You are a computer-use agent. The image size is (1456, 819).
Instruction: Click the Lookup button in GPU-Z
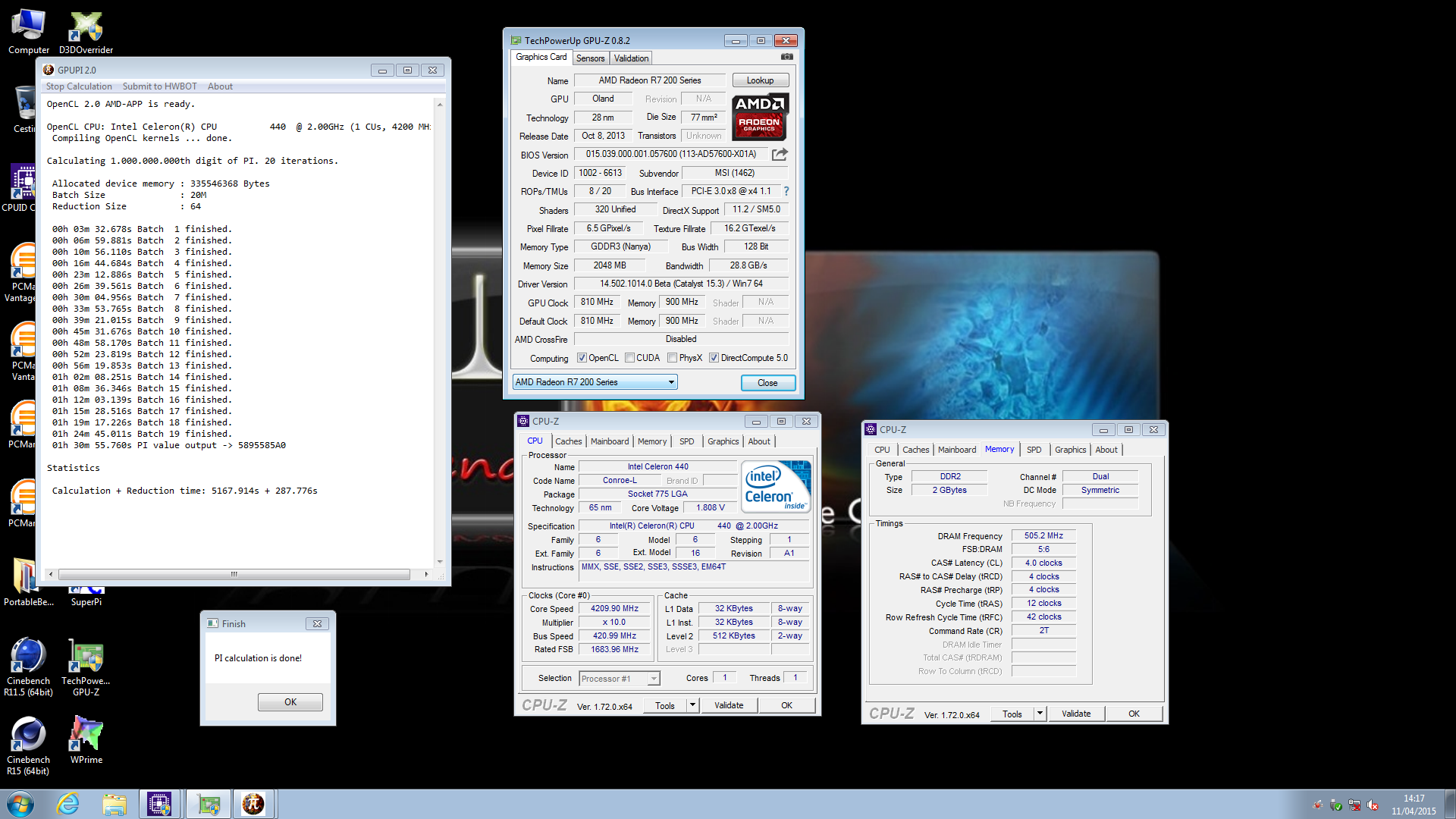[x=760, y=80]
